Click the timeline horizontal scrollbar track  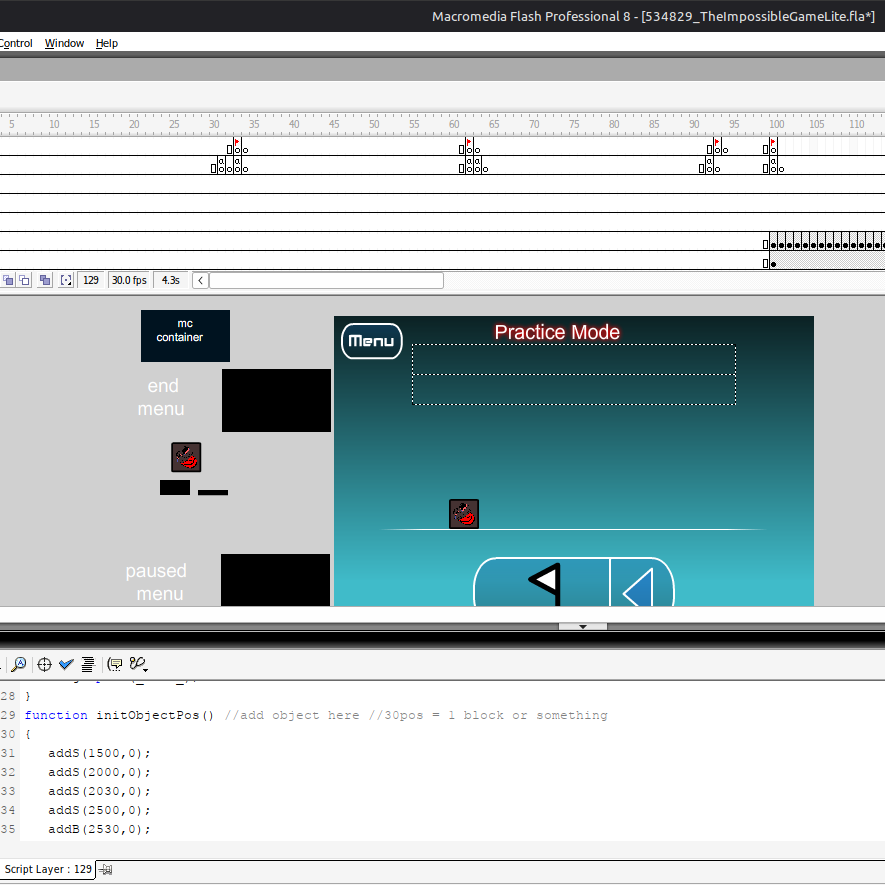tap(326, 281)
